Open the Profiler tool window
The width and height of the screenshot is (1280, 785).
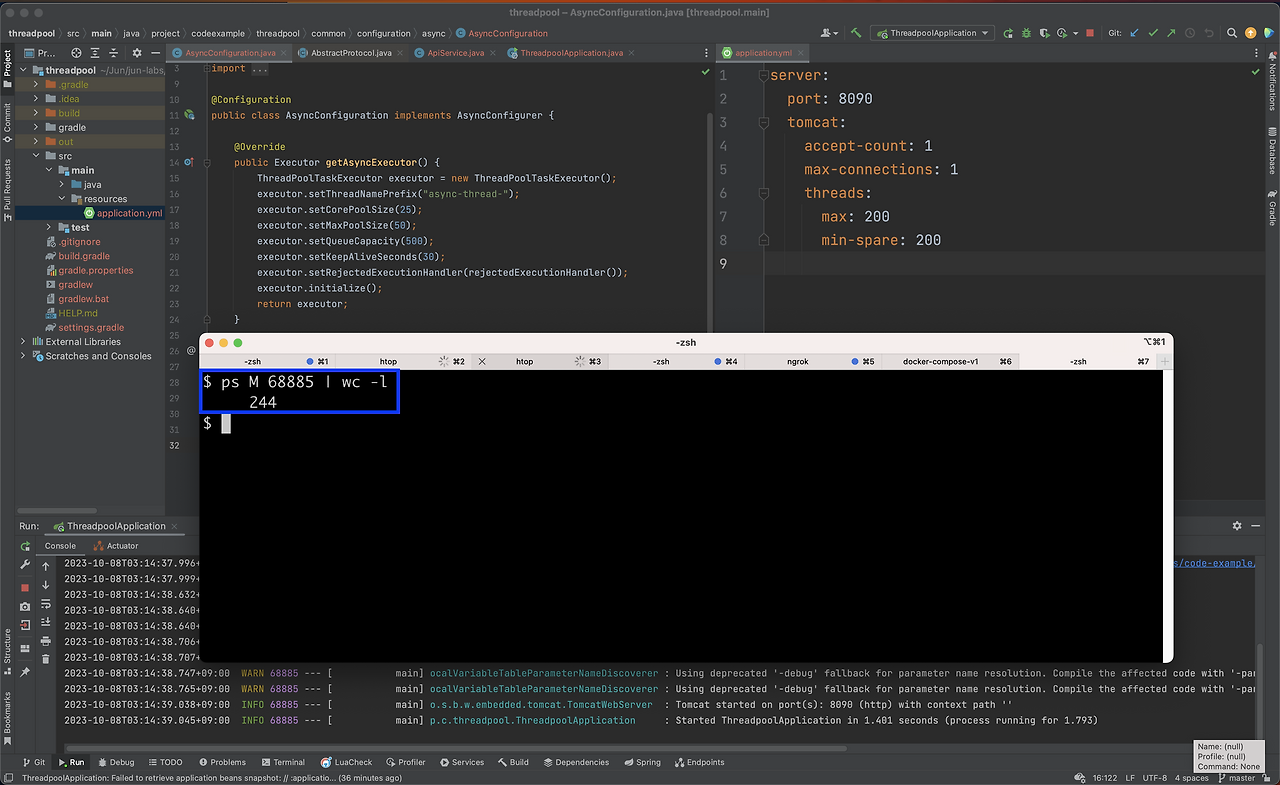pos(405,762)
